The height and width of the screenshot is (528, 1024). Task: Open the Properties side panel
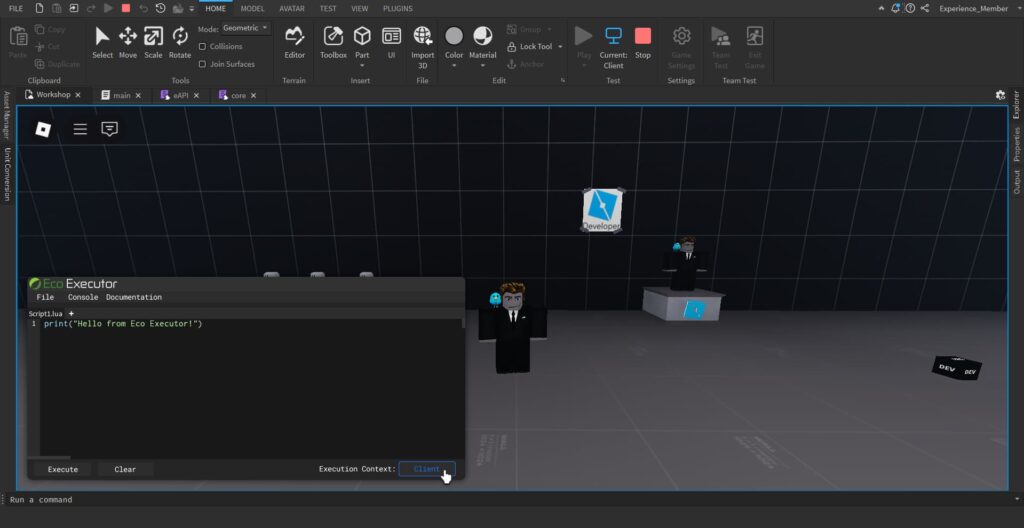pos(1017,144)
